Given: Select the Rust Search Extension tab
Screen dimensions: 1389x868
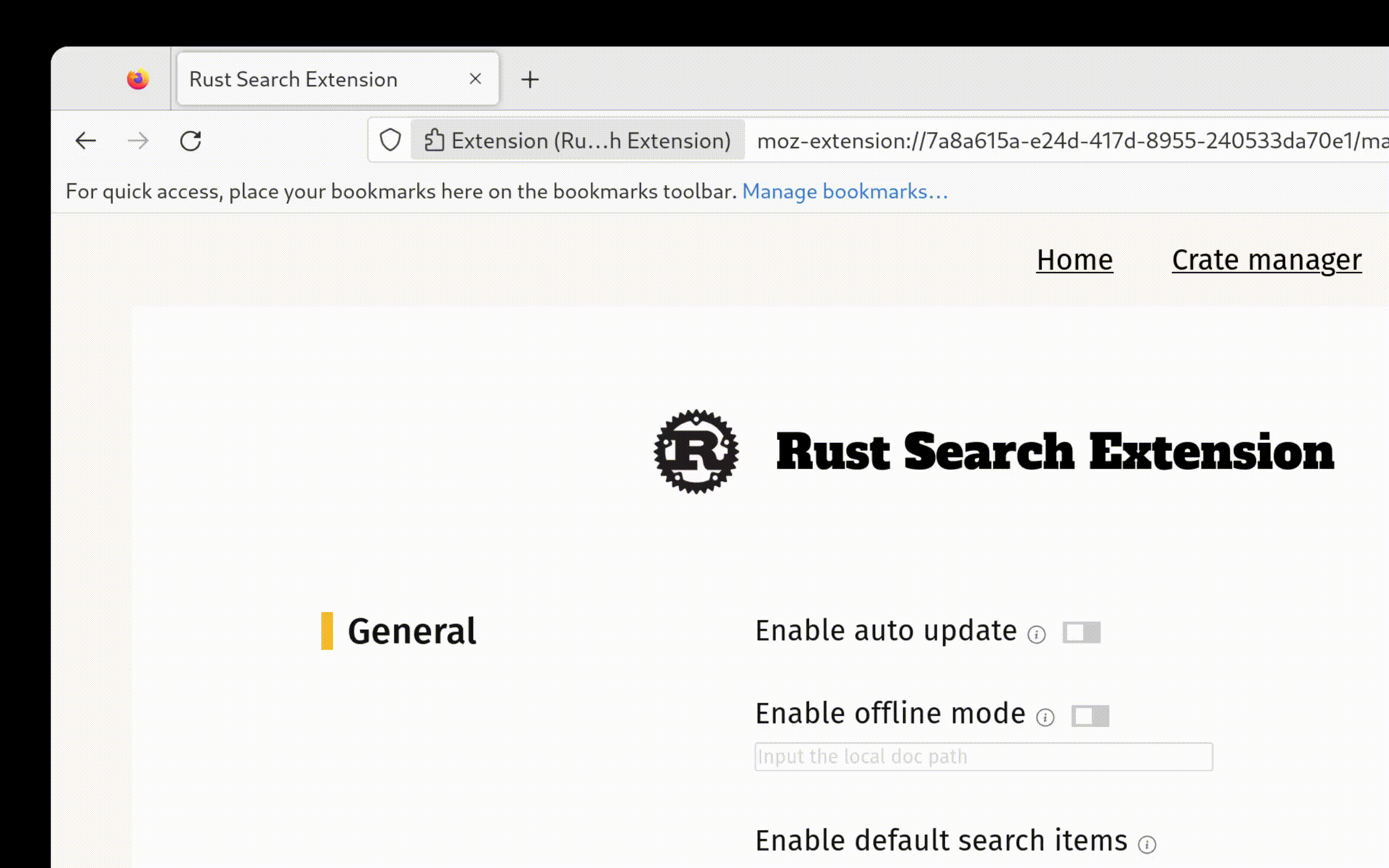Looking at the screenshot, I should click(337, 79).
